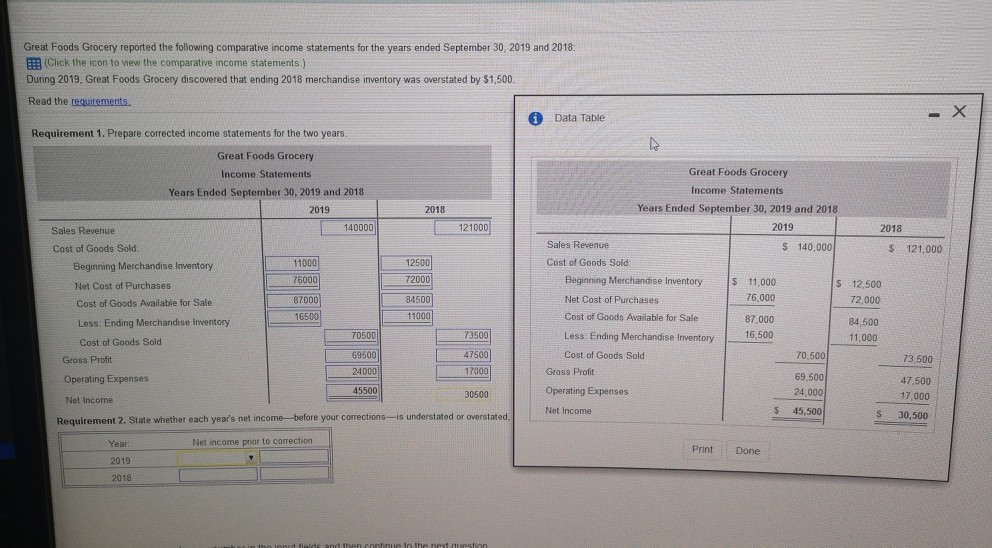Image resolution: width=992 pixels, height=548 pixels.
Task: Click 2019 Goods Available for Sale 87000
Action: click(294, 300)
